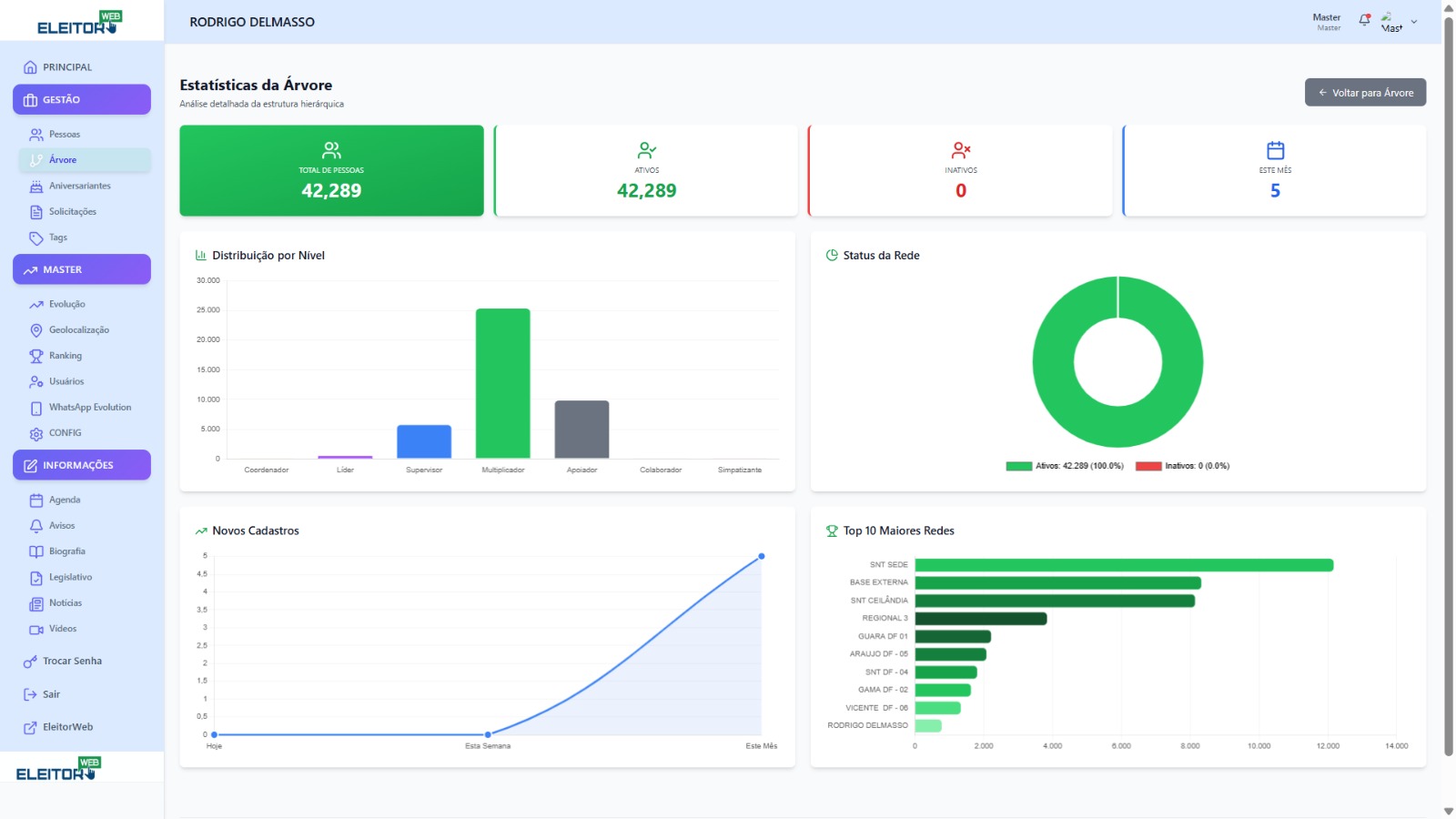Select the Solicitações menu item
The height and width of the screenshot is (819, 1456).
72,212
